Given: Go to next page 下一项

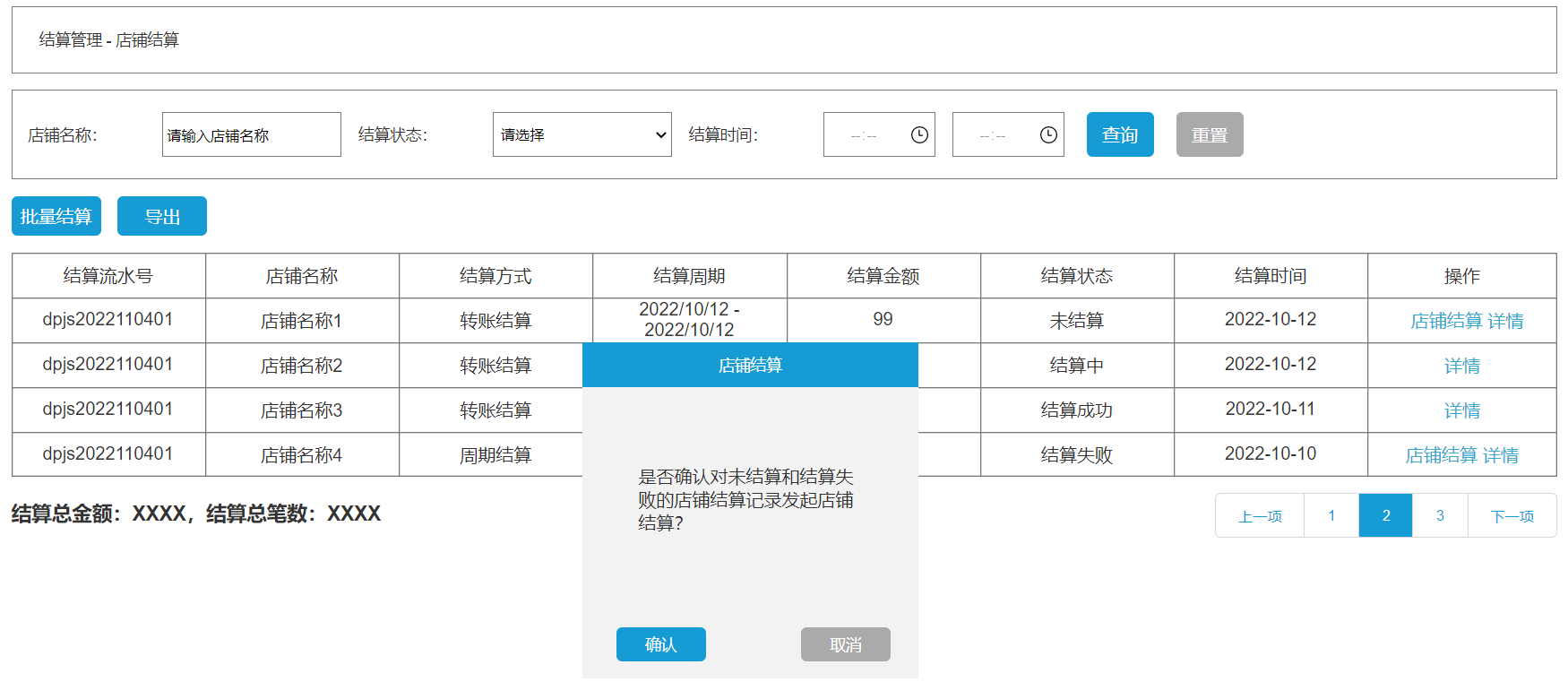Looking at the screenshot, I should coord(1512,515).
